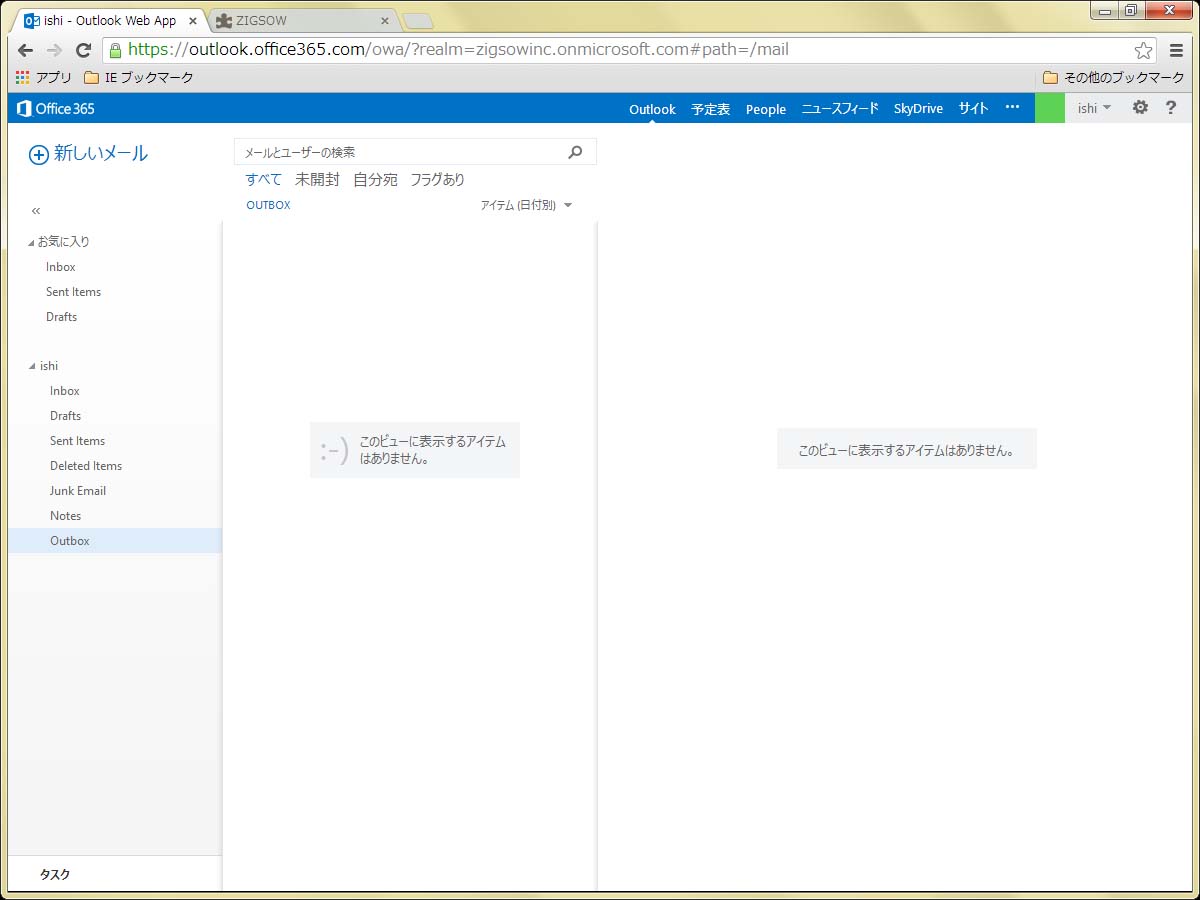Collapse the お気に入り favorites section

[x=31, y=242]
